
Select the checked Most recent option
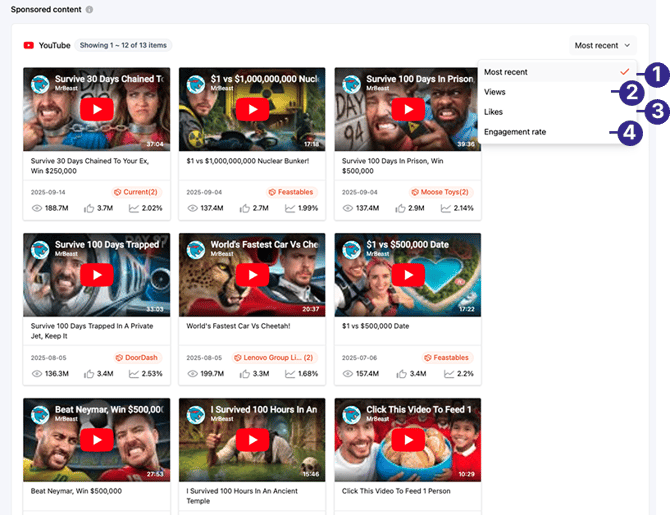click(x=506, y=72)
